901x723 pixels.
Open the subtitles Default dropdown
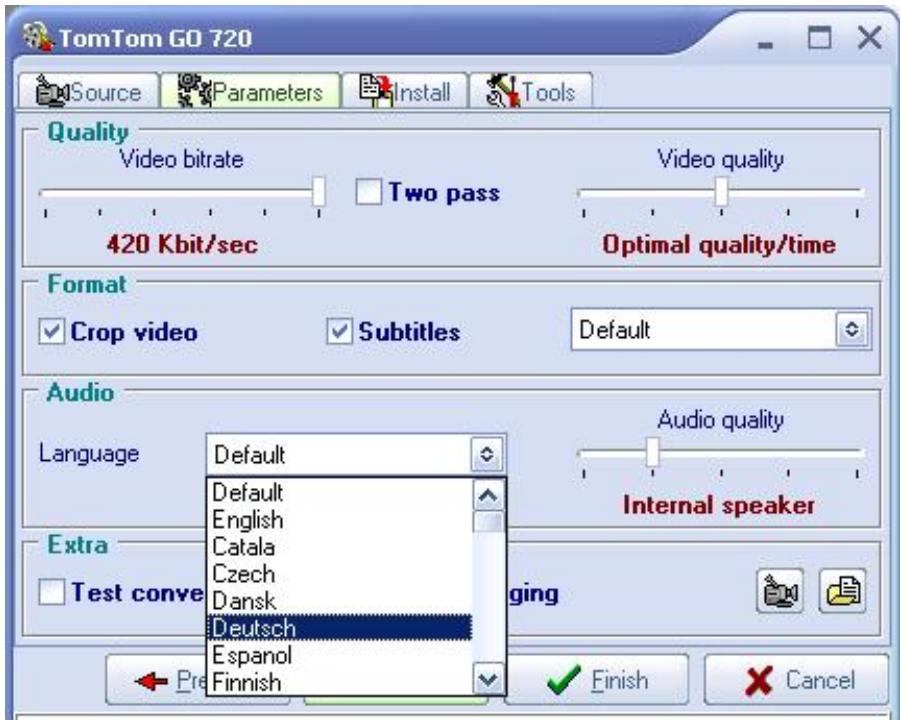721,329
